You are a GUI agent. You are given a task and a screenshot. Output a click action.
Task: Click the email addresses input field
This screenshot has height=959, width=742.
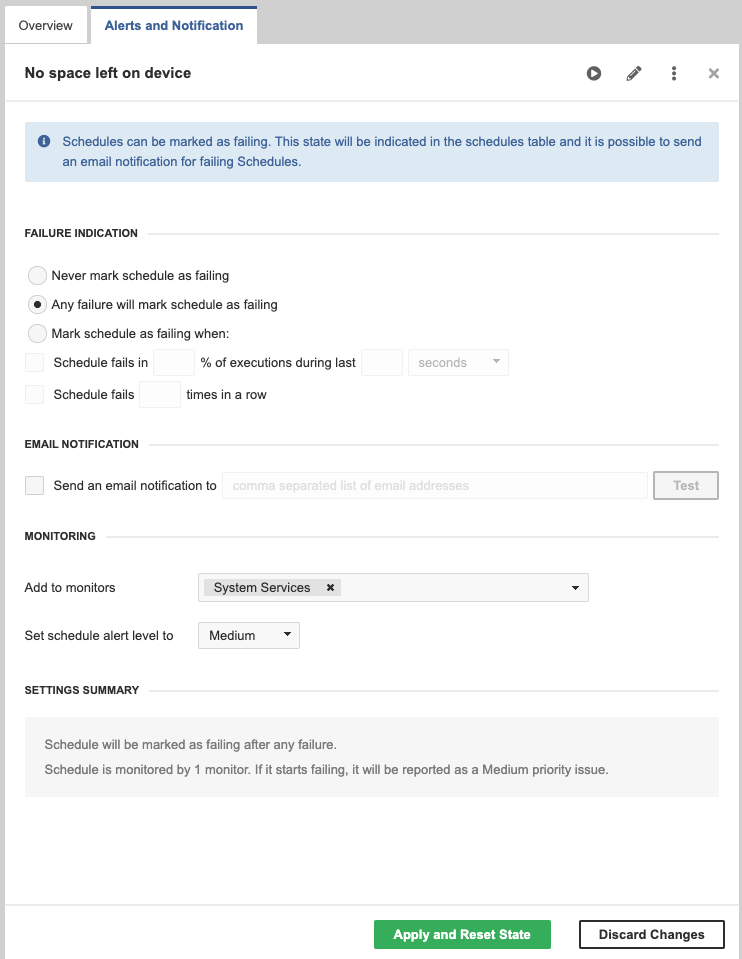[x=433, y=485]
